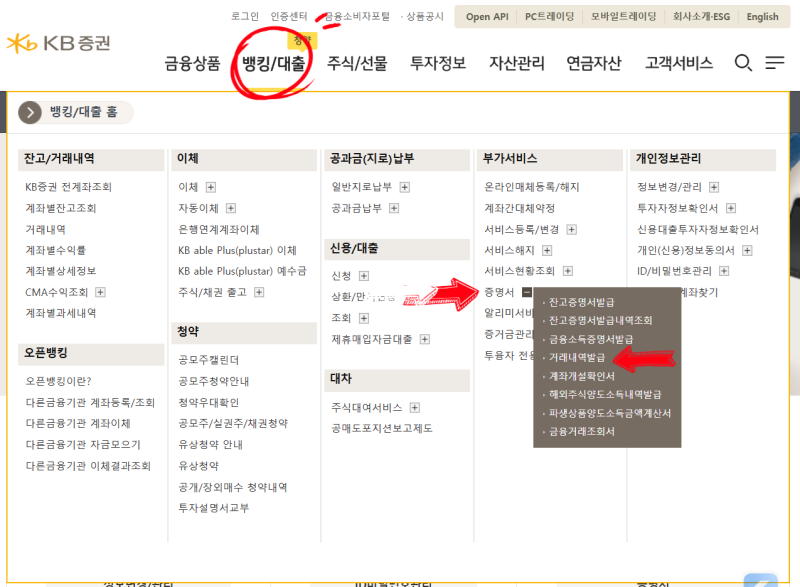Select 금융거래조회서 in the submenu
The width and height of the screenshot is (800, 587).
[x=582, y=431]
